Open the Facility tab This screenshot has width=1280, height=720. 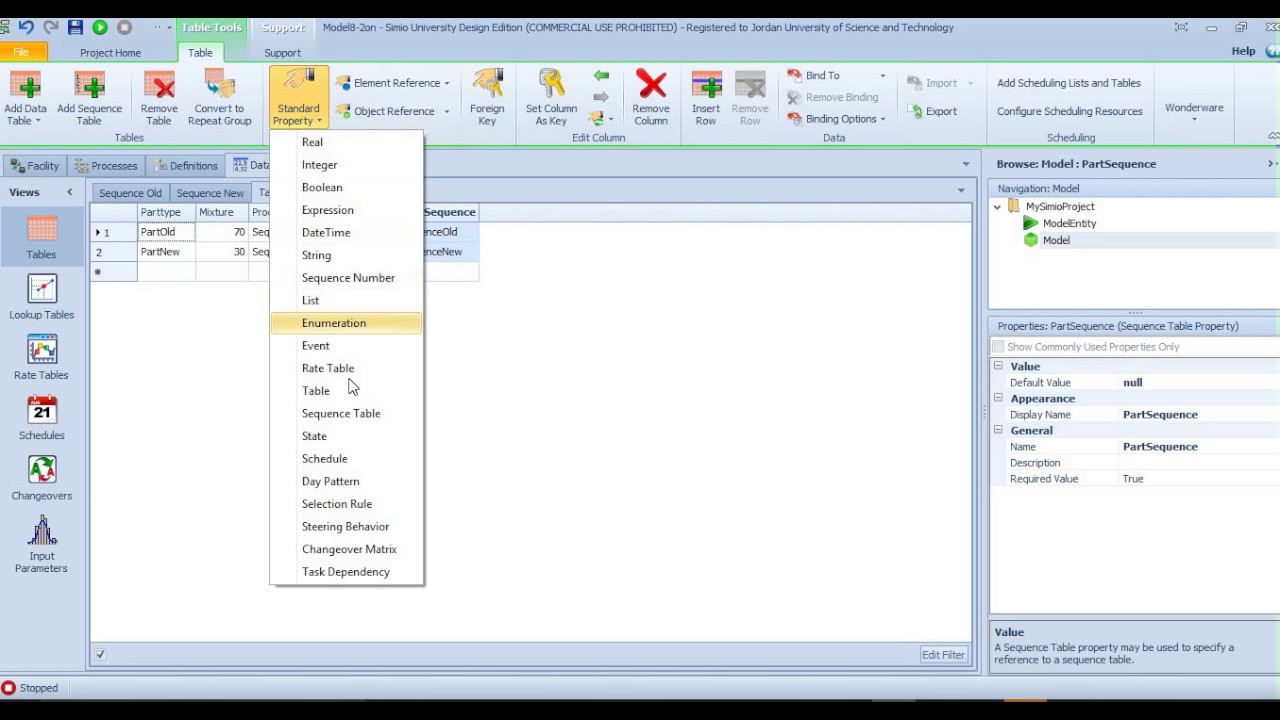point(35,166)
